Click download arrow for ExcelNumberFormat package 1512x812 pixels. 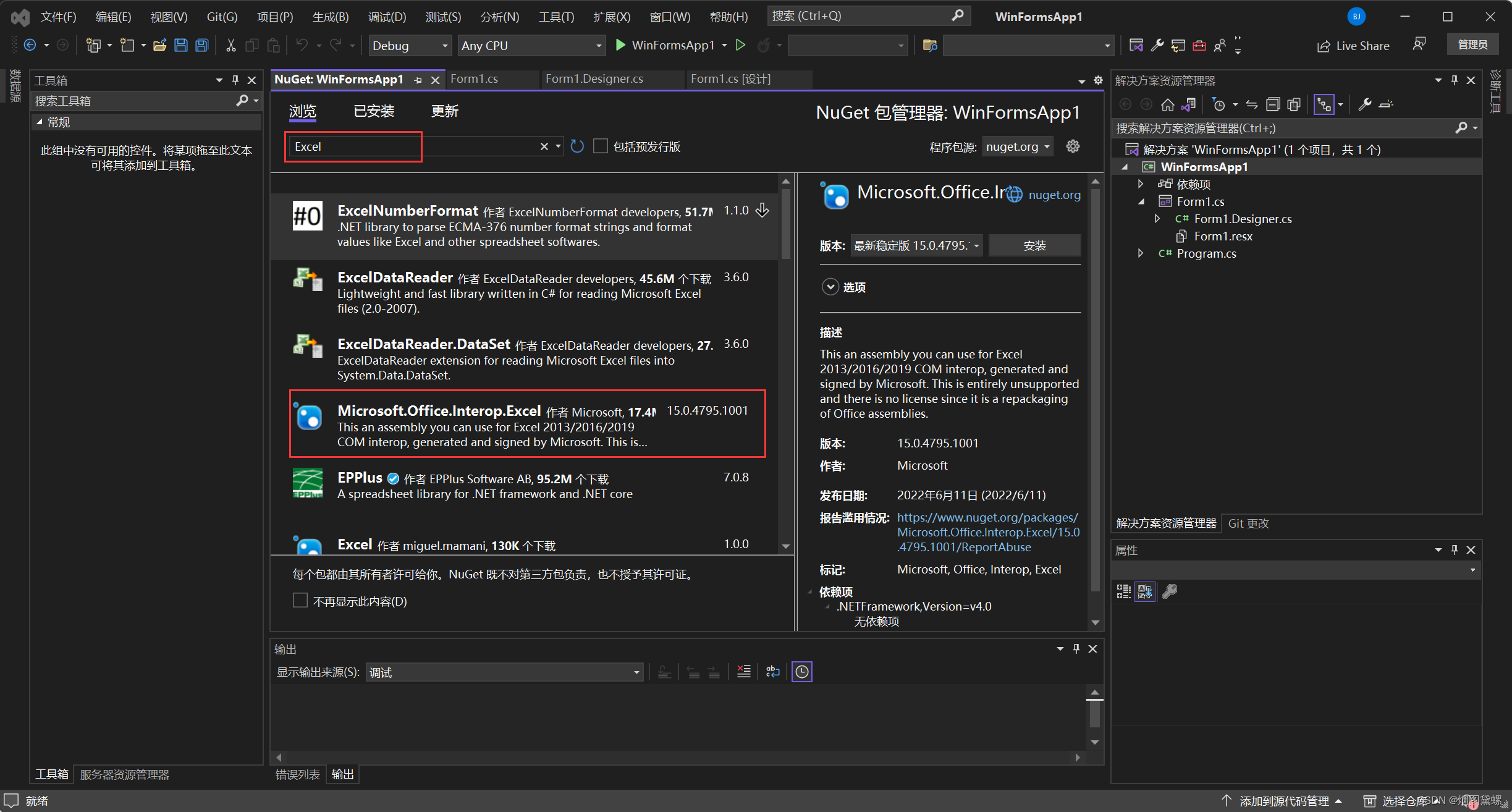click(x=762, y=210)
